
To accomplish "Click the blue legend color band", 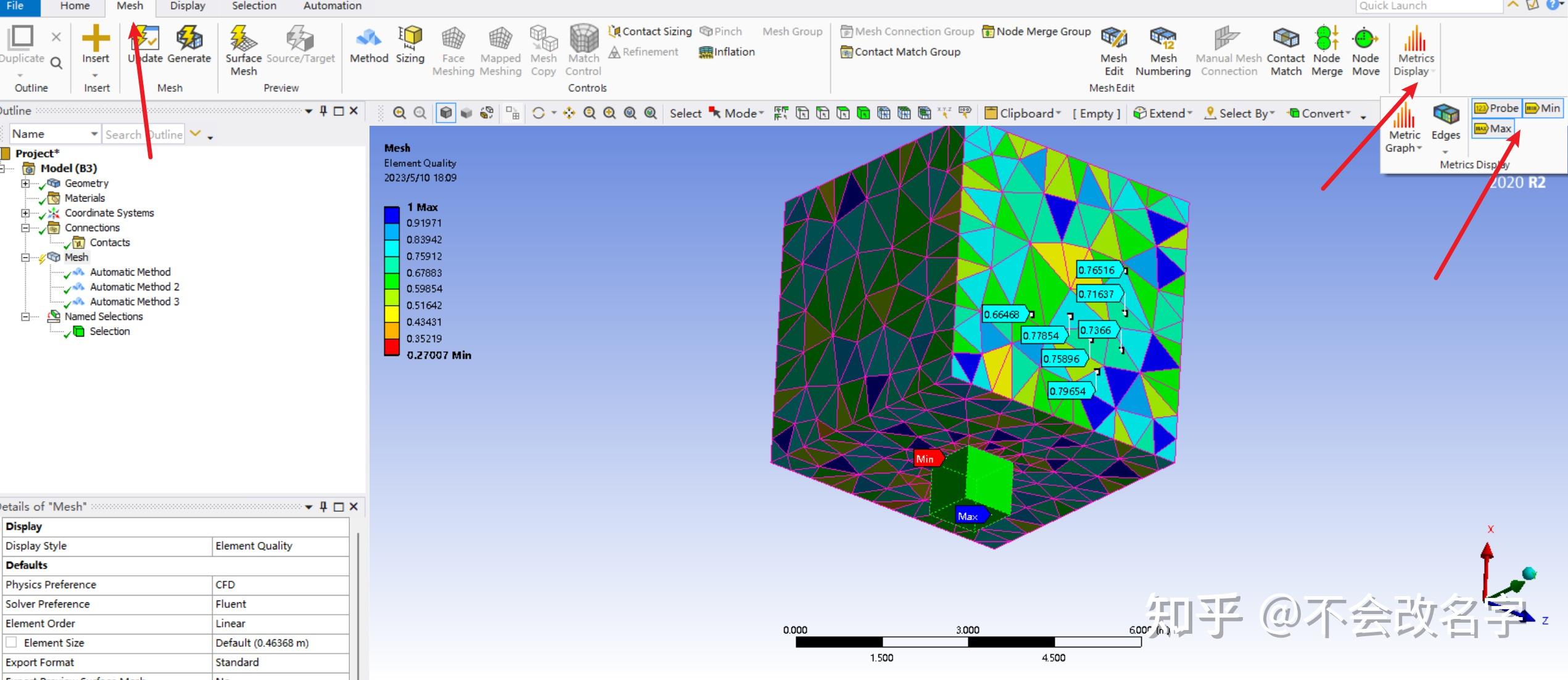I will 392,215.
